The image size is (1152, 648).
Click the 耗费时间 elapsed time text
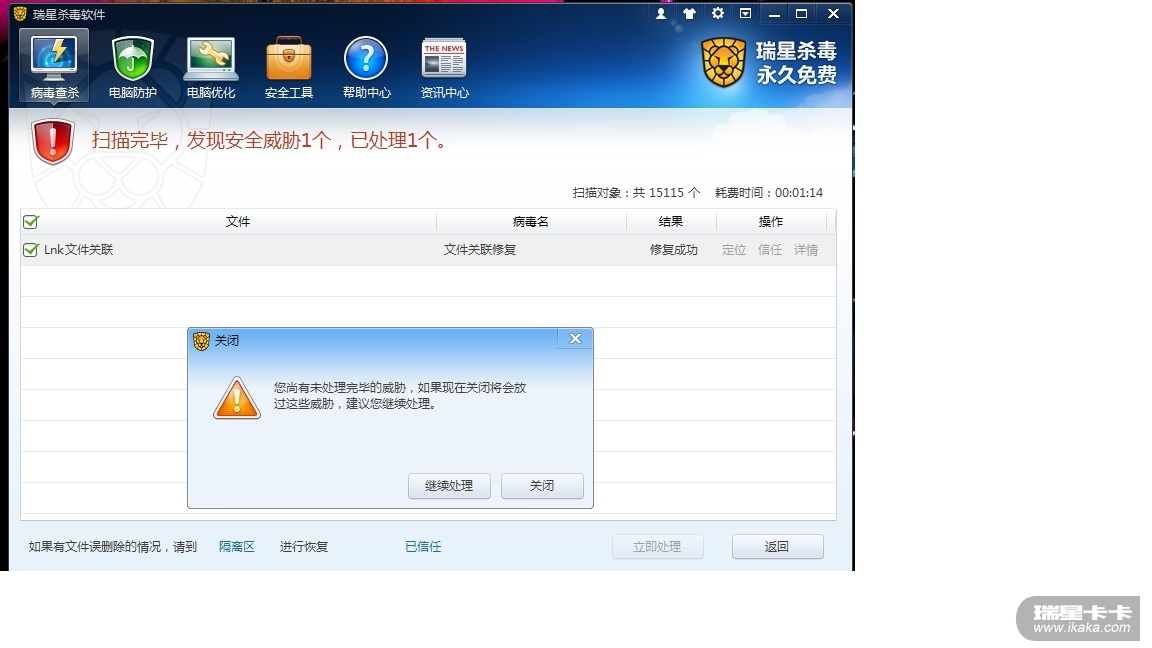point(768,192)
